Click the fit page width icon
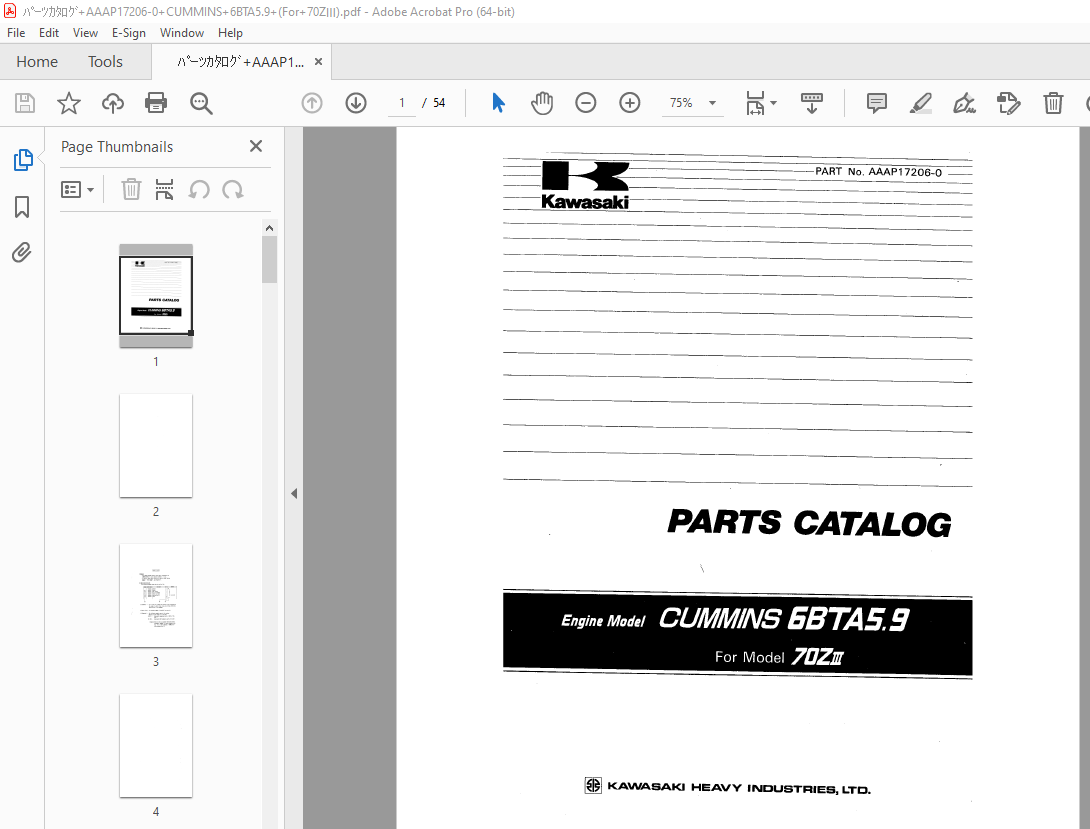This screenshot has width=1090, height=829. 755,104
